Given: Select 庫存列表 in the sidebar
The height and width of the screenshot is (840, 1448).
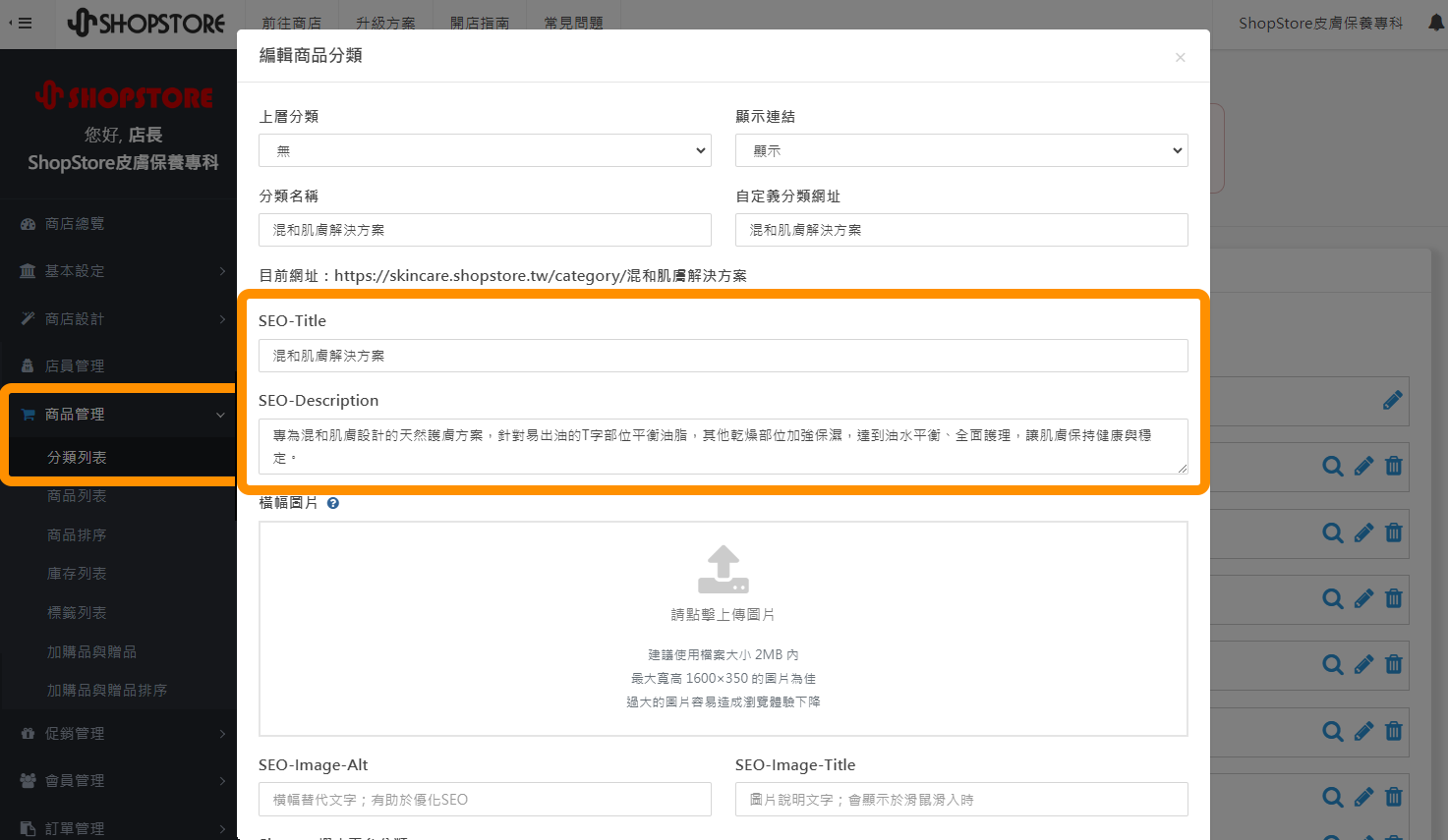Looking at the screenshot, I should [x=77, y=574].
